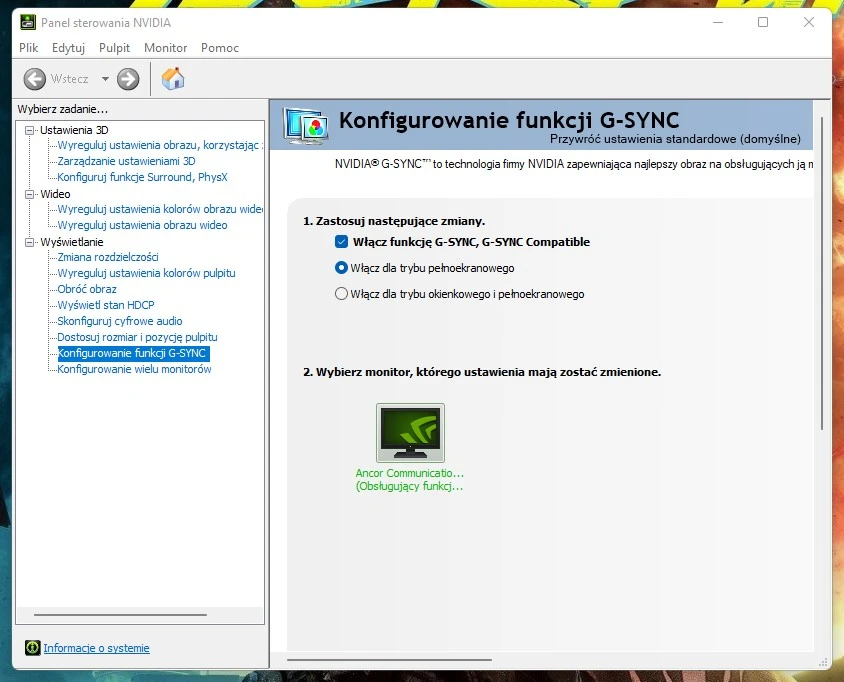The image size is (844, 682).
Task: Collapse the Wyświetlanie tree node
Action: pos(30,242)
